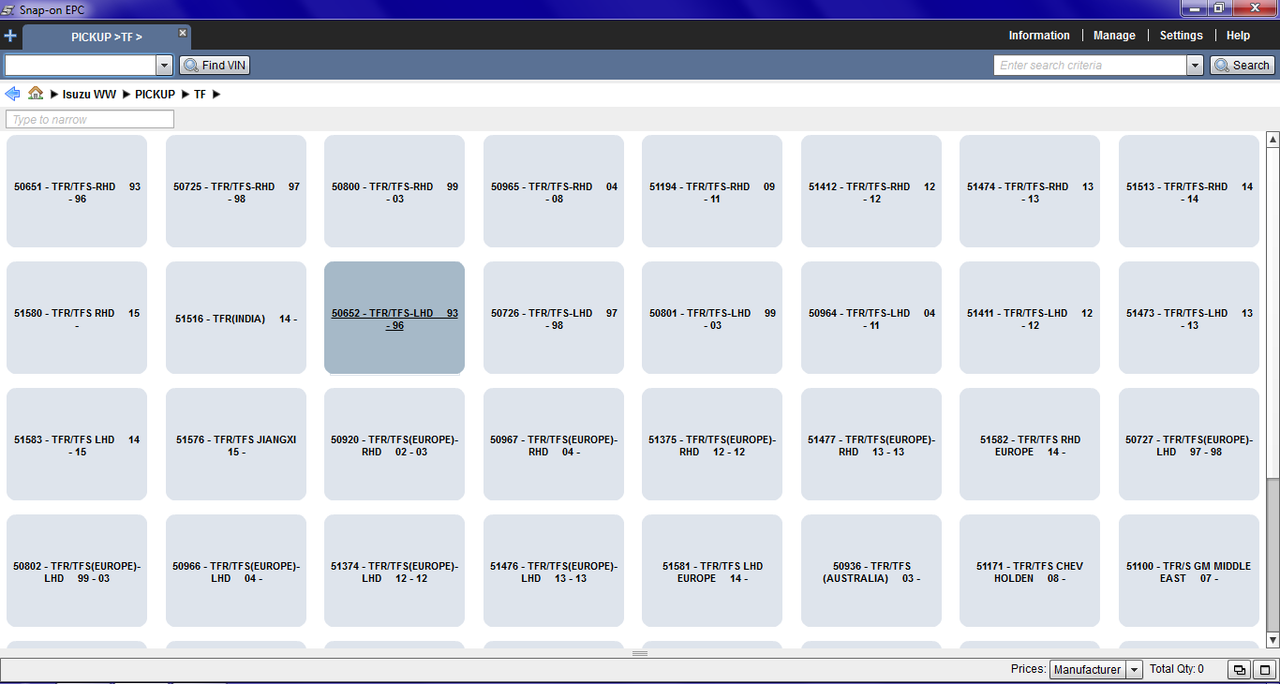Screen dimensions: 1280x684
Task: Click the vertical scrollbar up arrow
Action: tap(1272, 139)
